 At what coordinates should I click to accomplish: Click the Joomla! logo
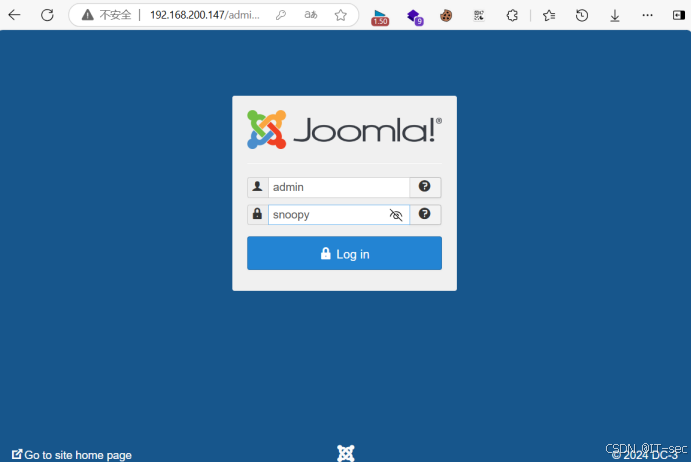coord(344,130)
